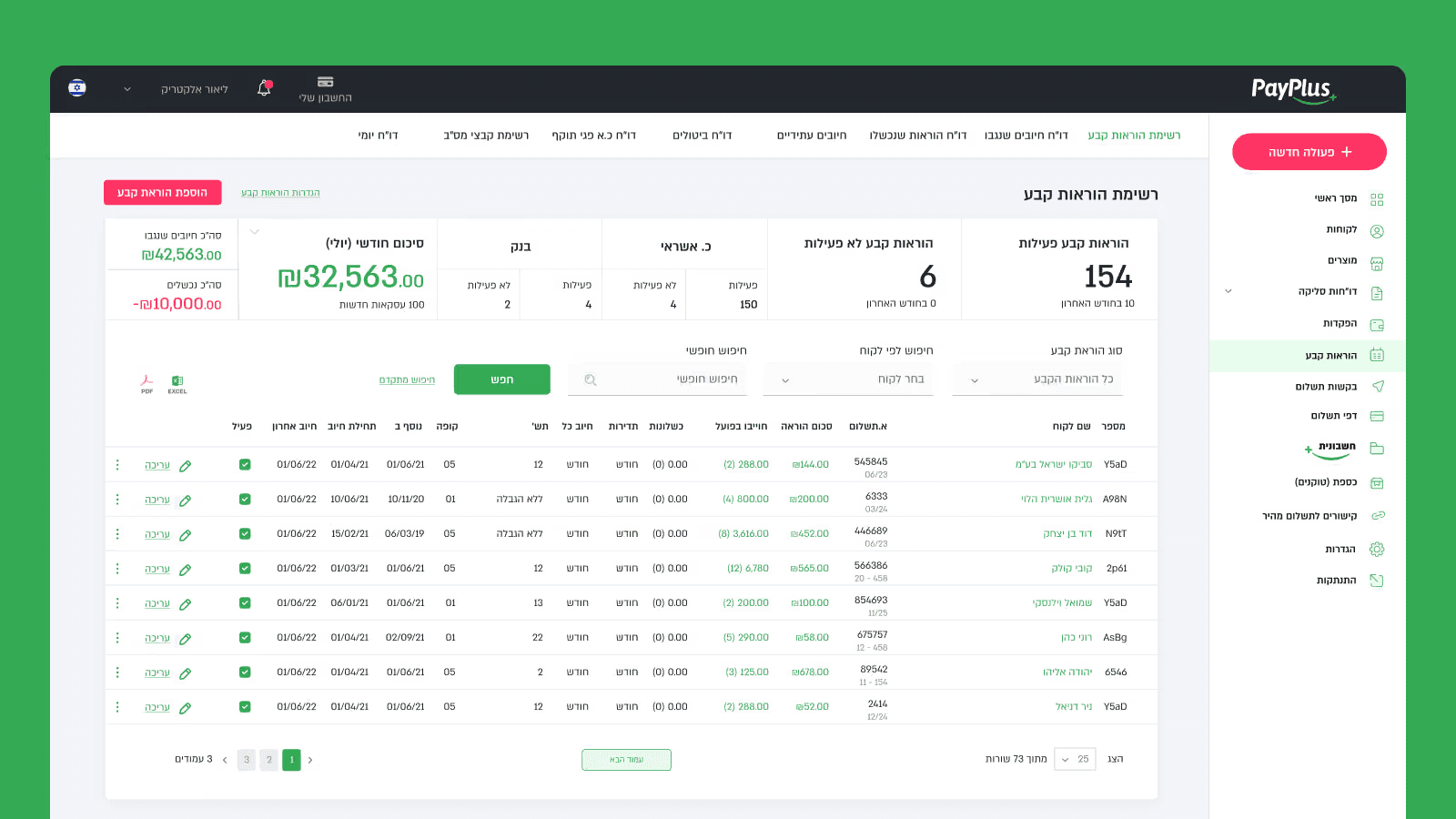1456x819 pixels.
Task: Toggle the active checkbox on קובי קולק row
Action: [x=245, y=568]
